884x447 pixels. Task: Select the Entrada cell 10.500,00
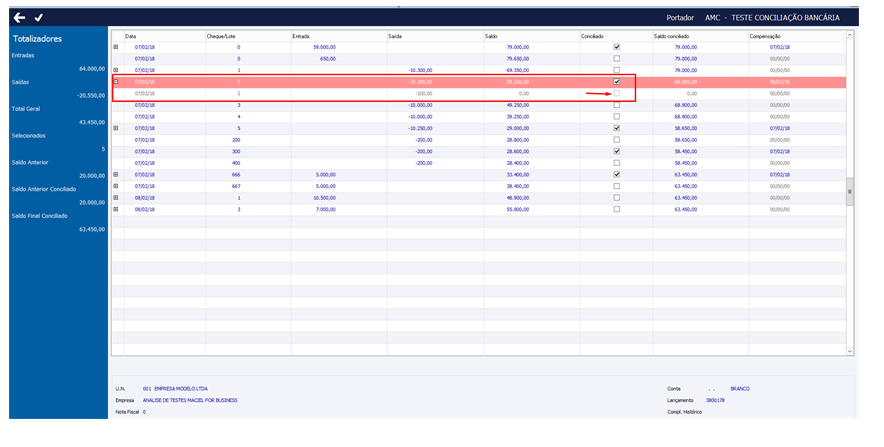(x=324, y=198)
